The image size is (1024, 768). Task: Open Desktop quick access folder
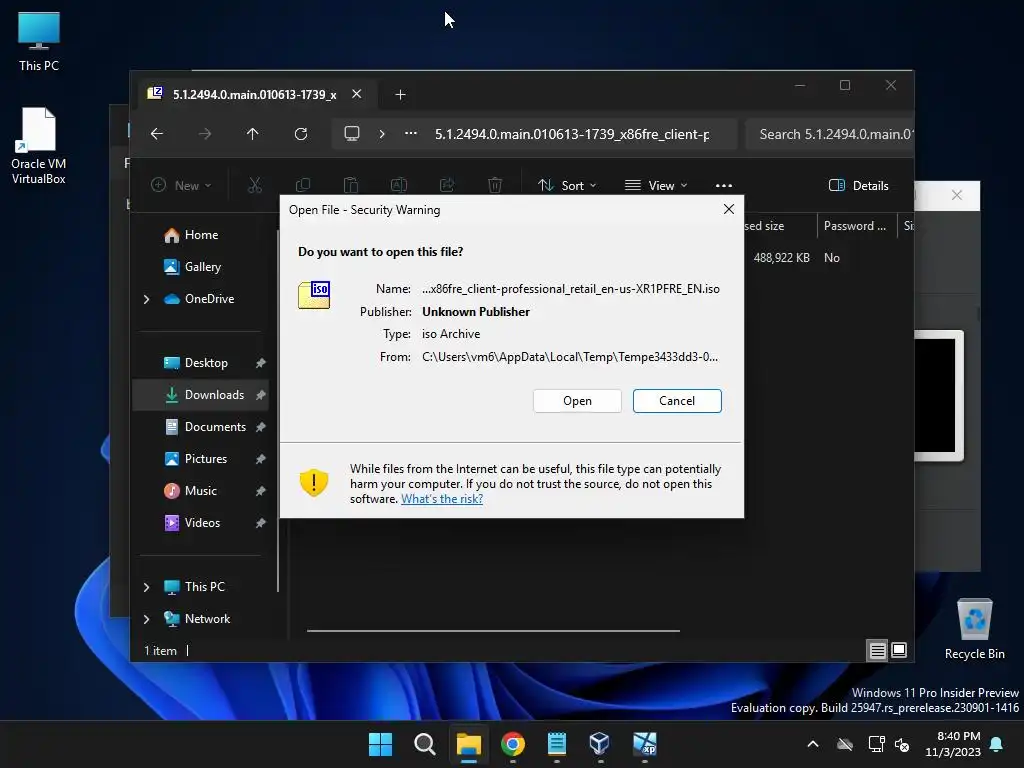coord(206,362)
